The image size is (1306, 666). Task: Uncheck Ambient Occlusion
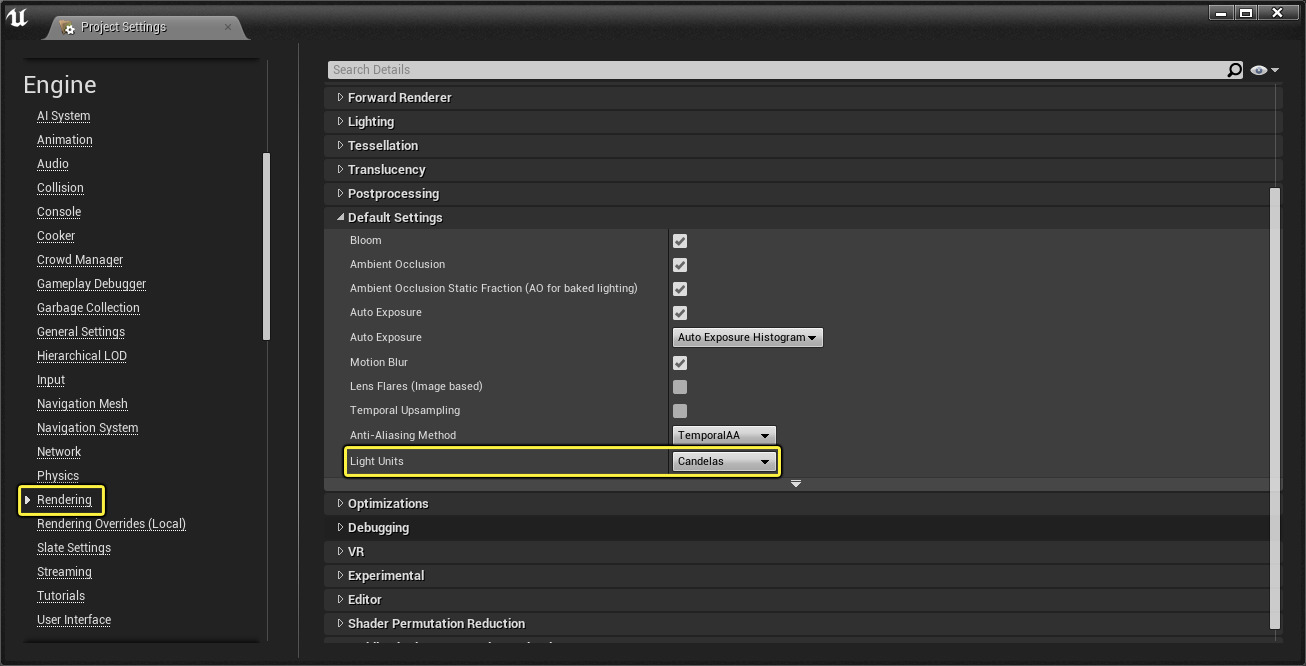(679, 265)
